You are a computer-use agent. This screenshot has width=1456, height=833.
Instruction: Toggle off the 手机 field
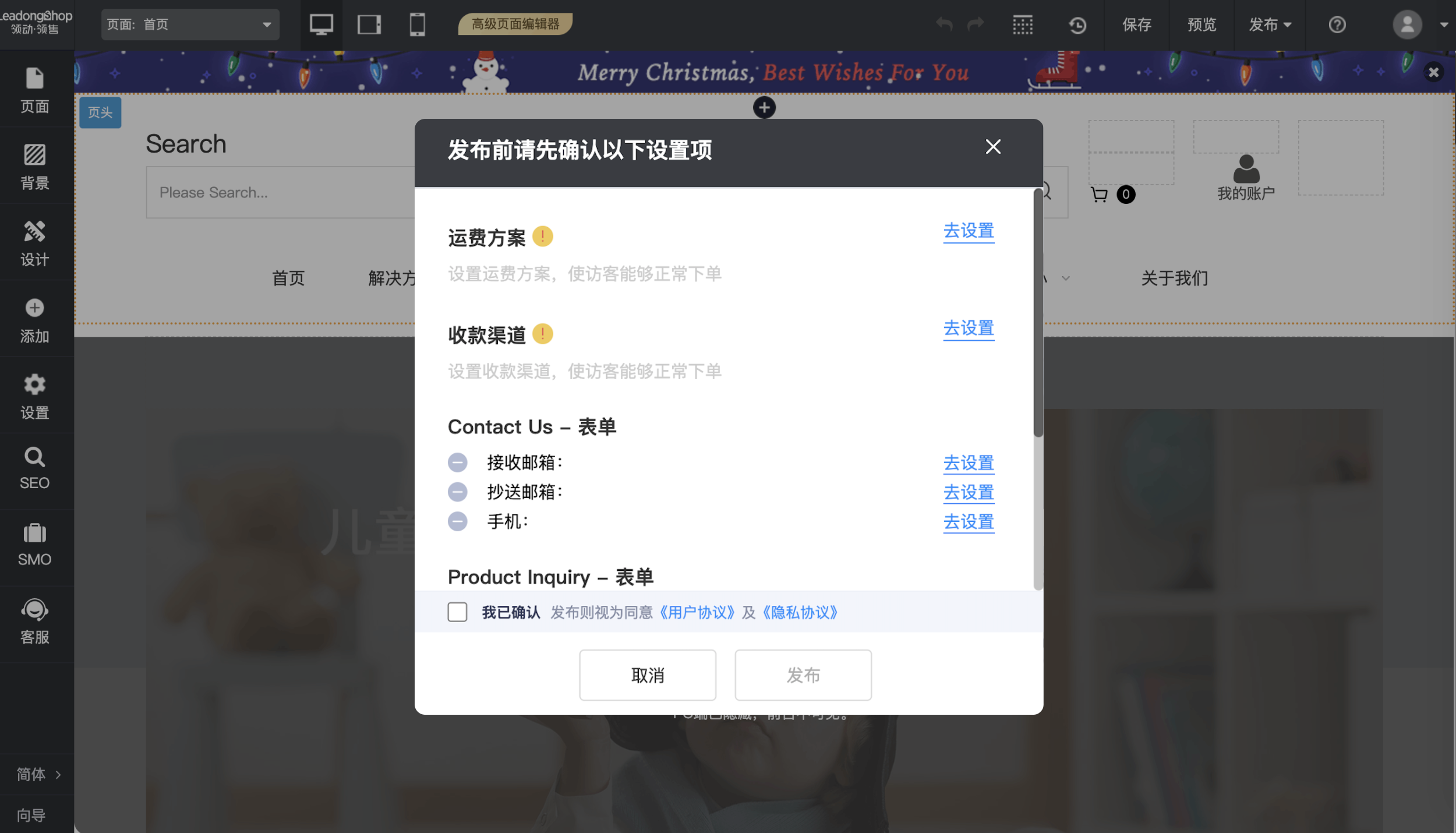click(458, 521)
